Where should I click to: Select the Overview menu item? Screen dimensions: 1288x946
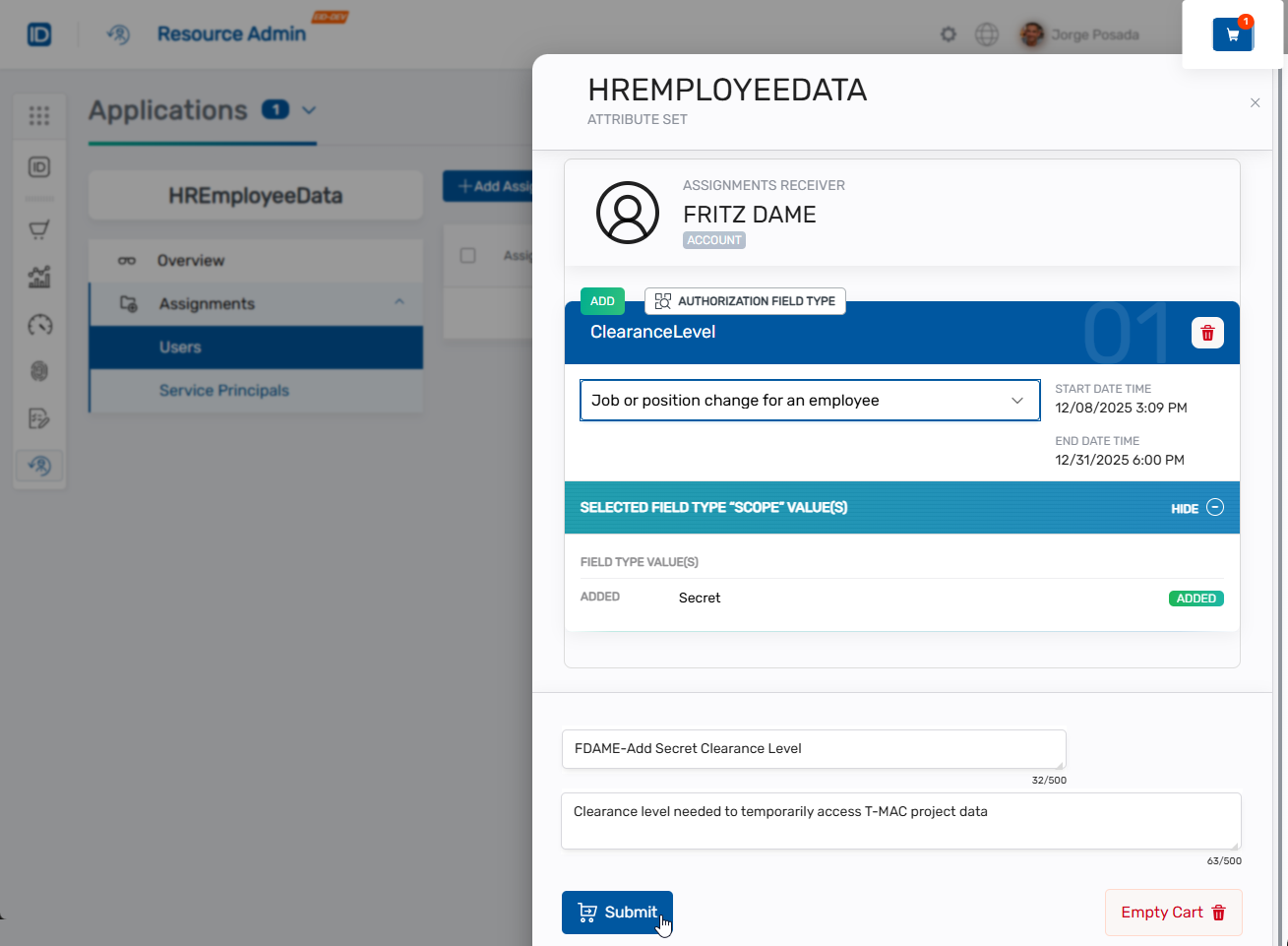coord(191,261)
